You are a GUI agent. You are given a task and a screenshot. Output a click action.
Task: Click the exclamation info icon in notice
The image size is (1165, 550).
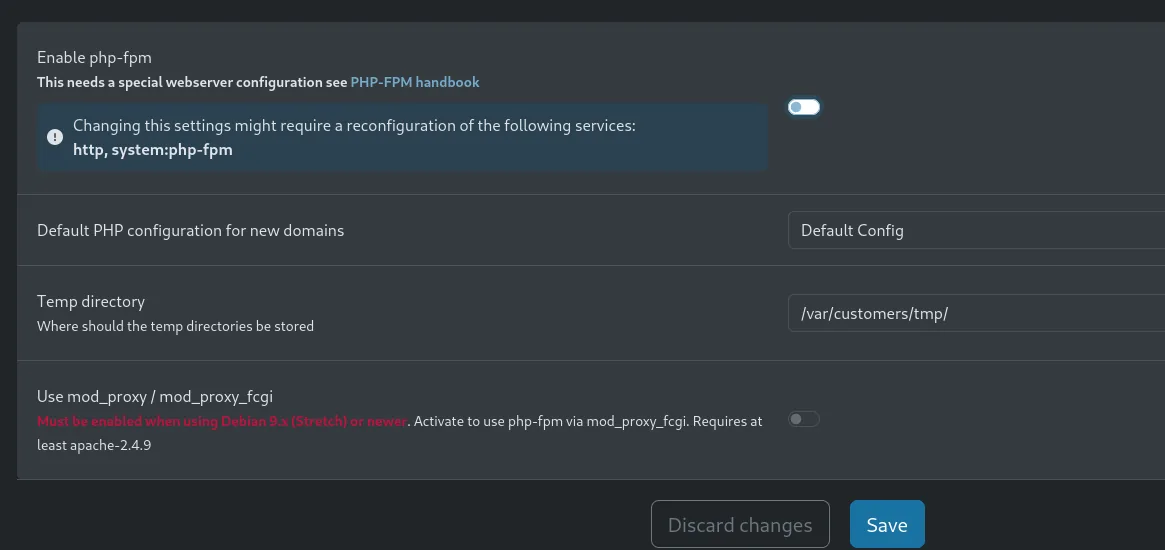point(55,137)
